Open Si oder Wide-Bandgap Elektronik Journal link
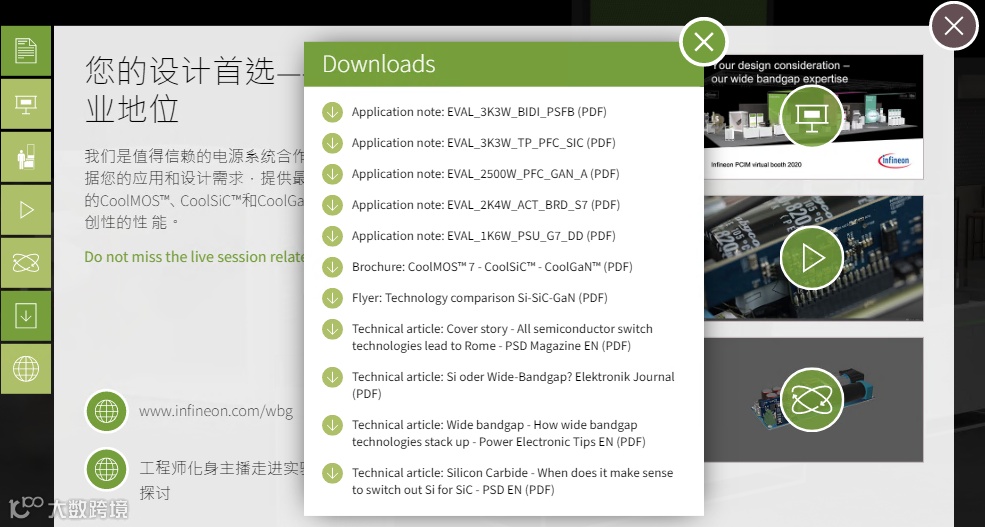 coord(513,385)
